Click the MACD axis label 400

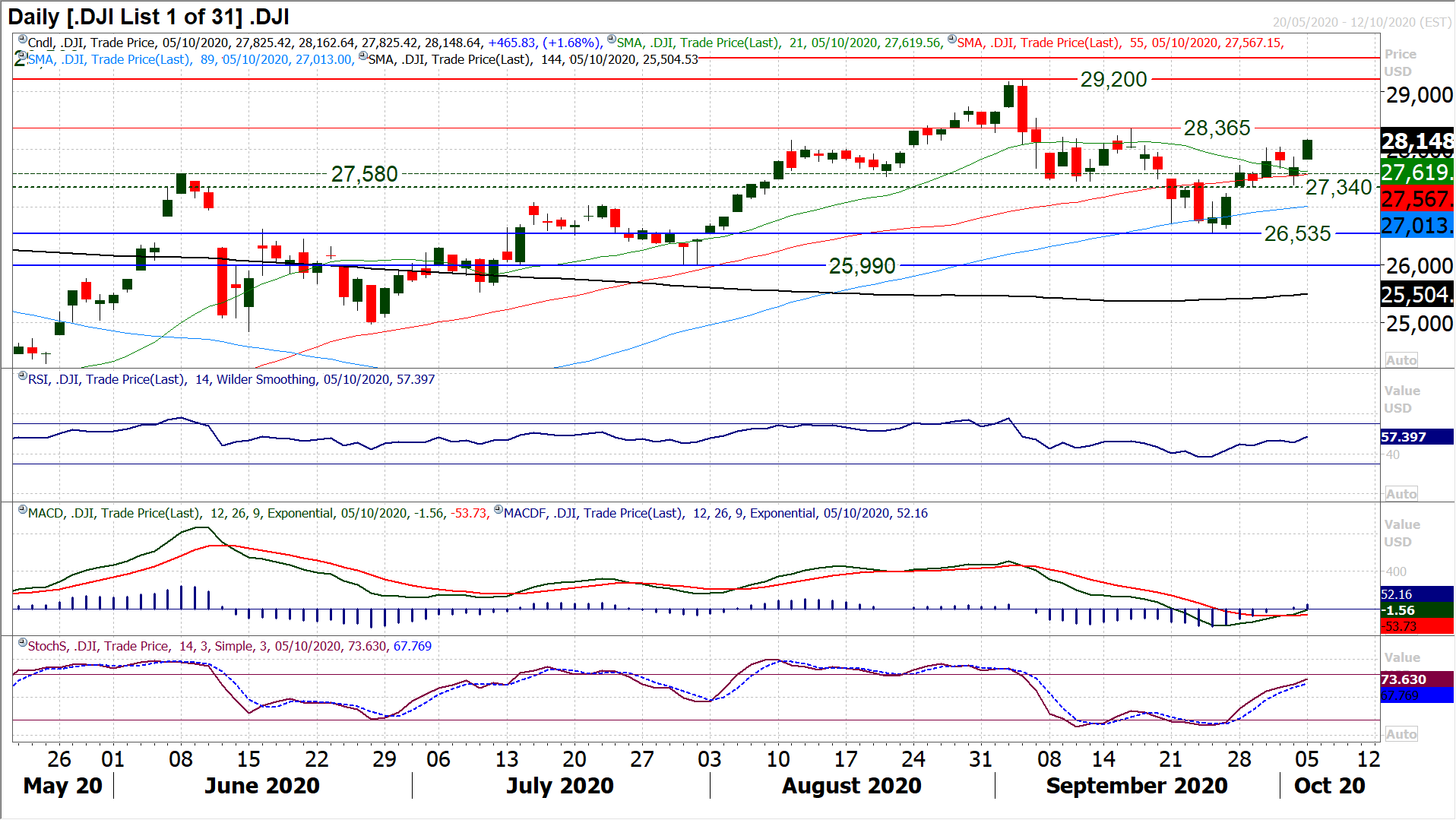pos(1396,571)
